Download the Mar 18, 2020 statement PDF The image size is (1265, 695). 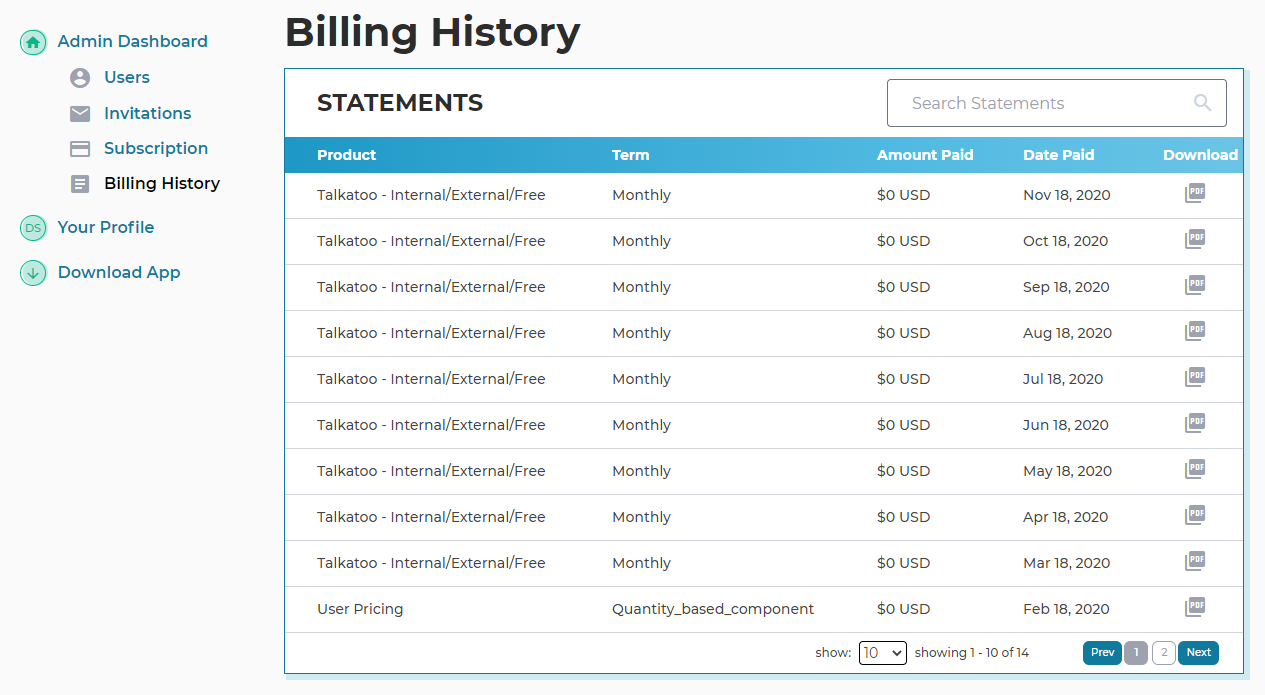coord(1195,562)
